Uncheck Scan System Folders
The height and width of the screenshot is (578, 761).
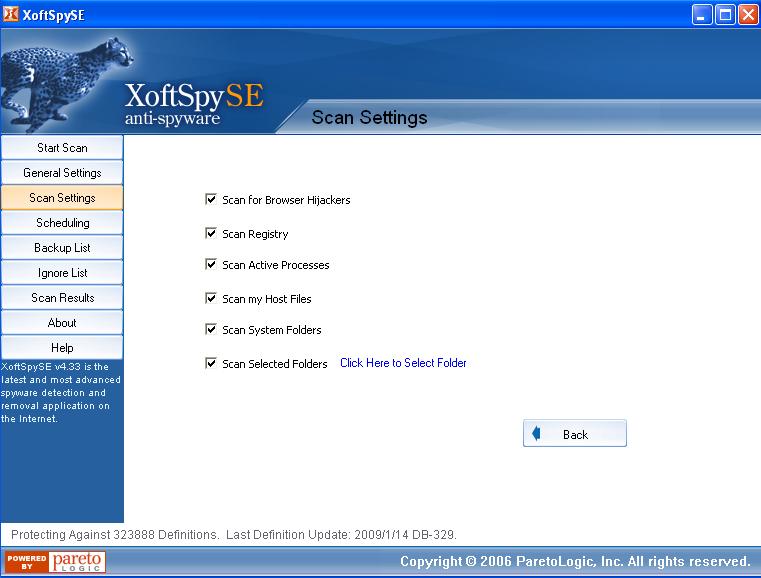[x=211, y=330]
